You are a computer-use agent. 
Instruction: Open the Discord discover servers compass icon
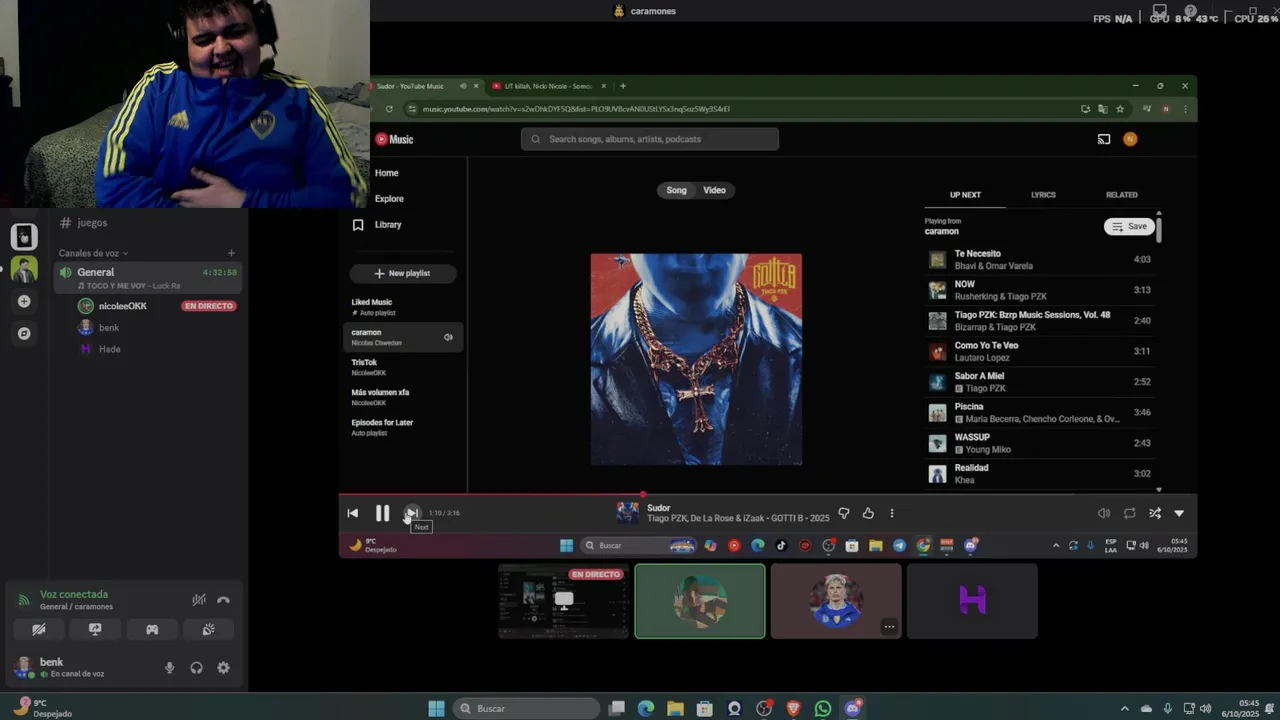(x=24, y=333)
